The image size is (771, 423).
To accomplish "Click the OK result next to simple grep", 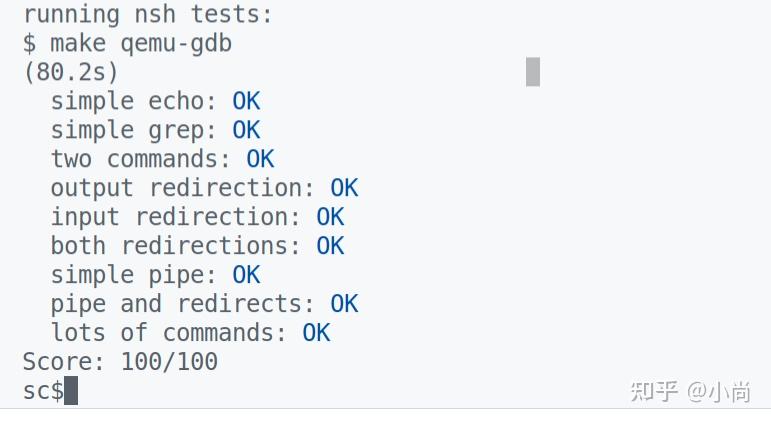I will (x=246, y=131).
